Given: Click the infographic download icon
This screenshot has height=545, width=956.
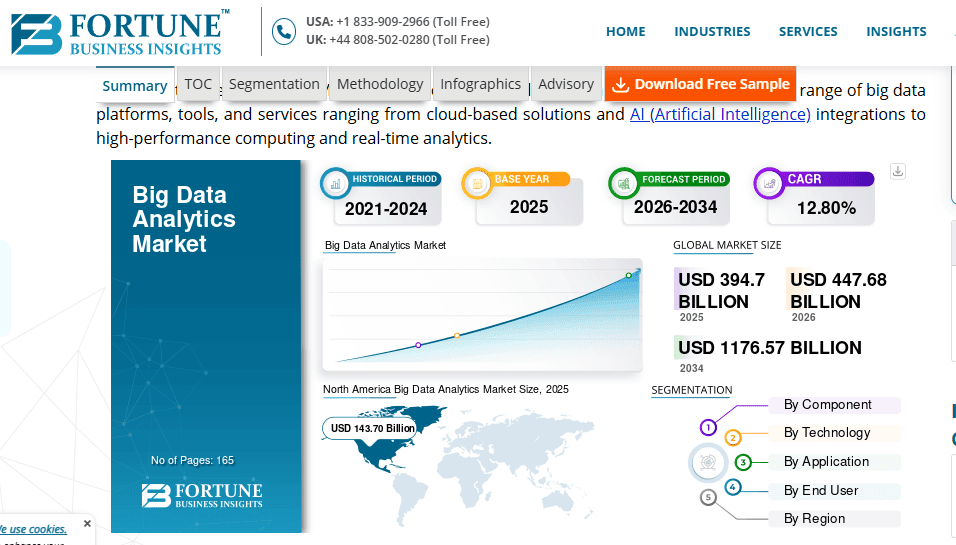Looking at the screenshot, I should 898,171.
